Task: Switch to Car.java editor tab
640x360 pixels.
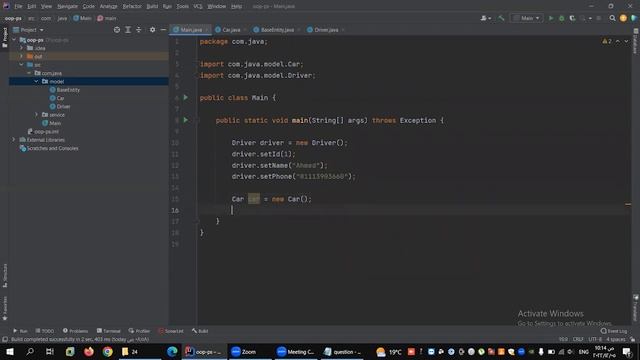Action: (x=231, y=30)
